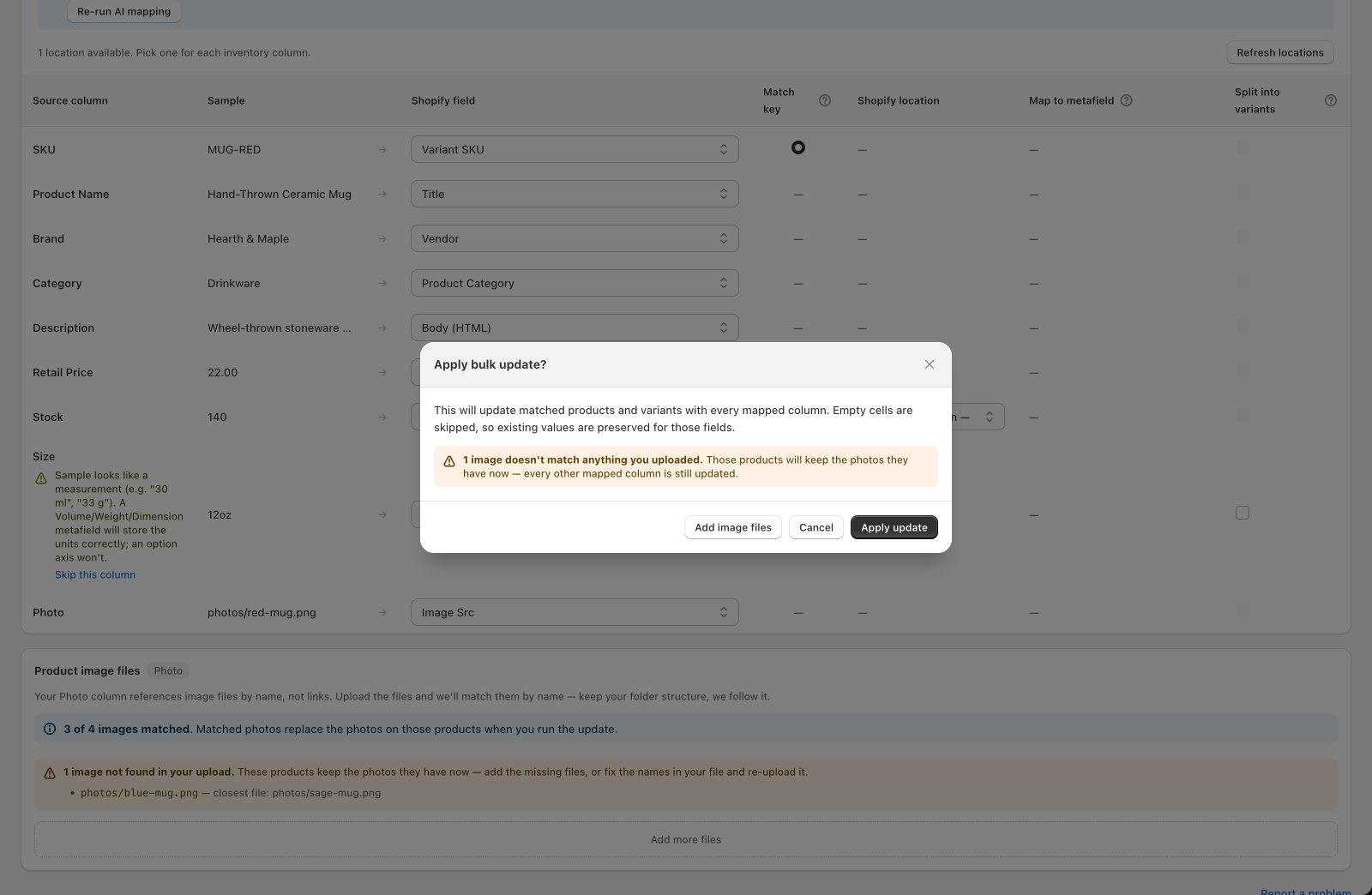This screenshot has width=1372, height=895.
Task: Click the info icon beside 3 of 4 images matched
Action: coord(50,729)
